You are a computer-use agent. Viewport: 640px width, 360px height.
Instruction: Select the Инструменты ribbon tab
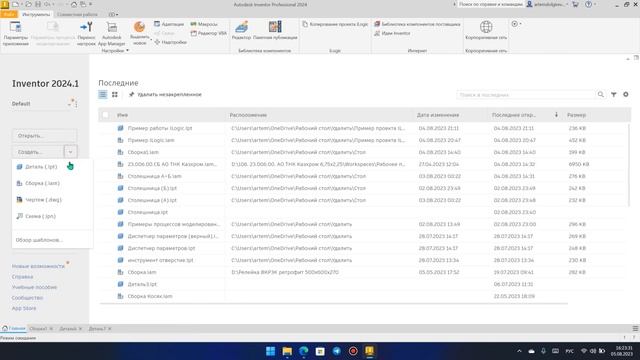click(x=36, y=14)
